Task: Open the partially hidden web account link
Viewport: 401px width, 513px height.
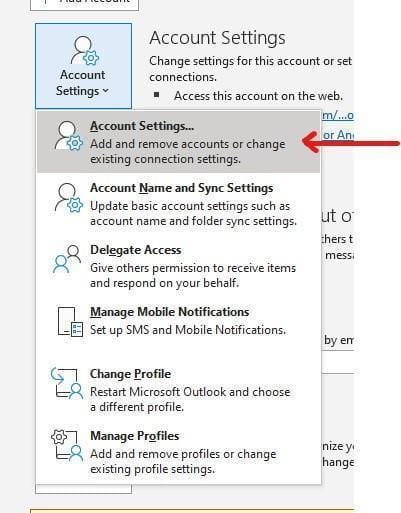Action: coord(337,115)
